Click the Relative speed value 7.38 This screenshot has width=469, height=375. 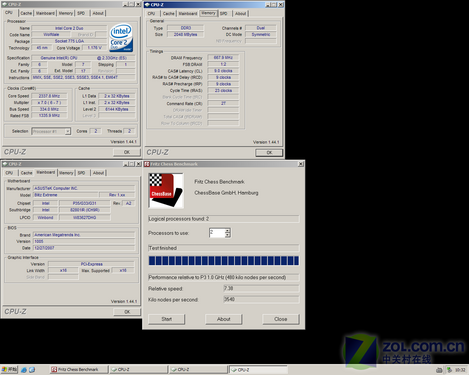(261, 288)
